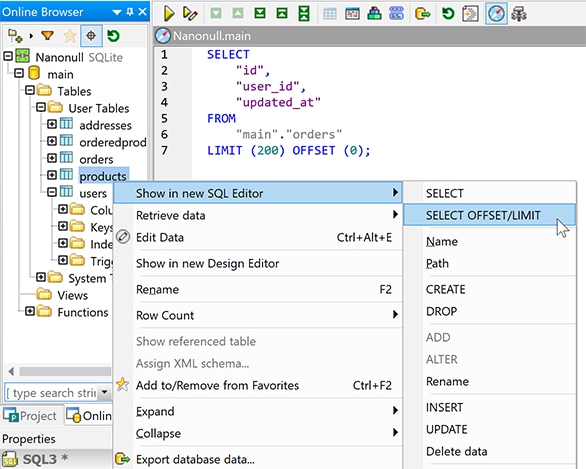
Task: Choose Rename F2 in context menu
Action: [x=258, y=289]
